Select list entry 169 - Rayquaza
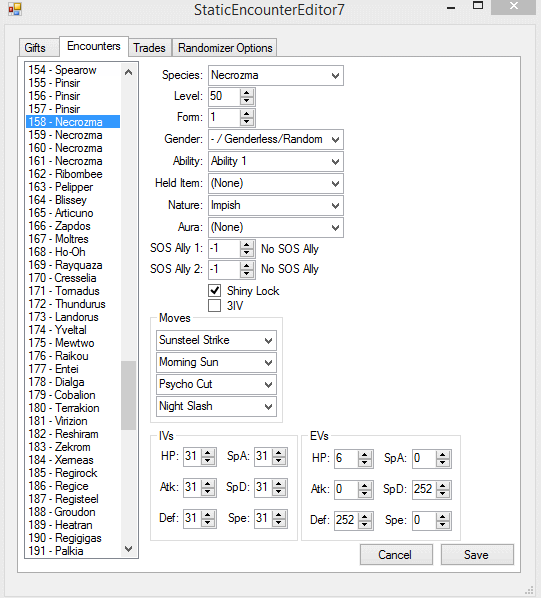Image resolution: width=541 pixels, height=598 pixels. click(73, 265)
